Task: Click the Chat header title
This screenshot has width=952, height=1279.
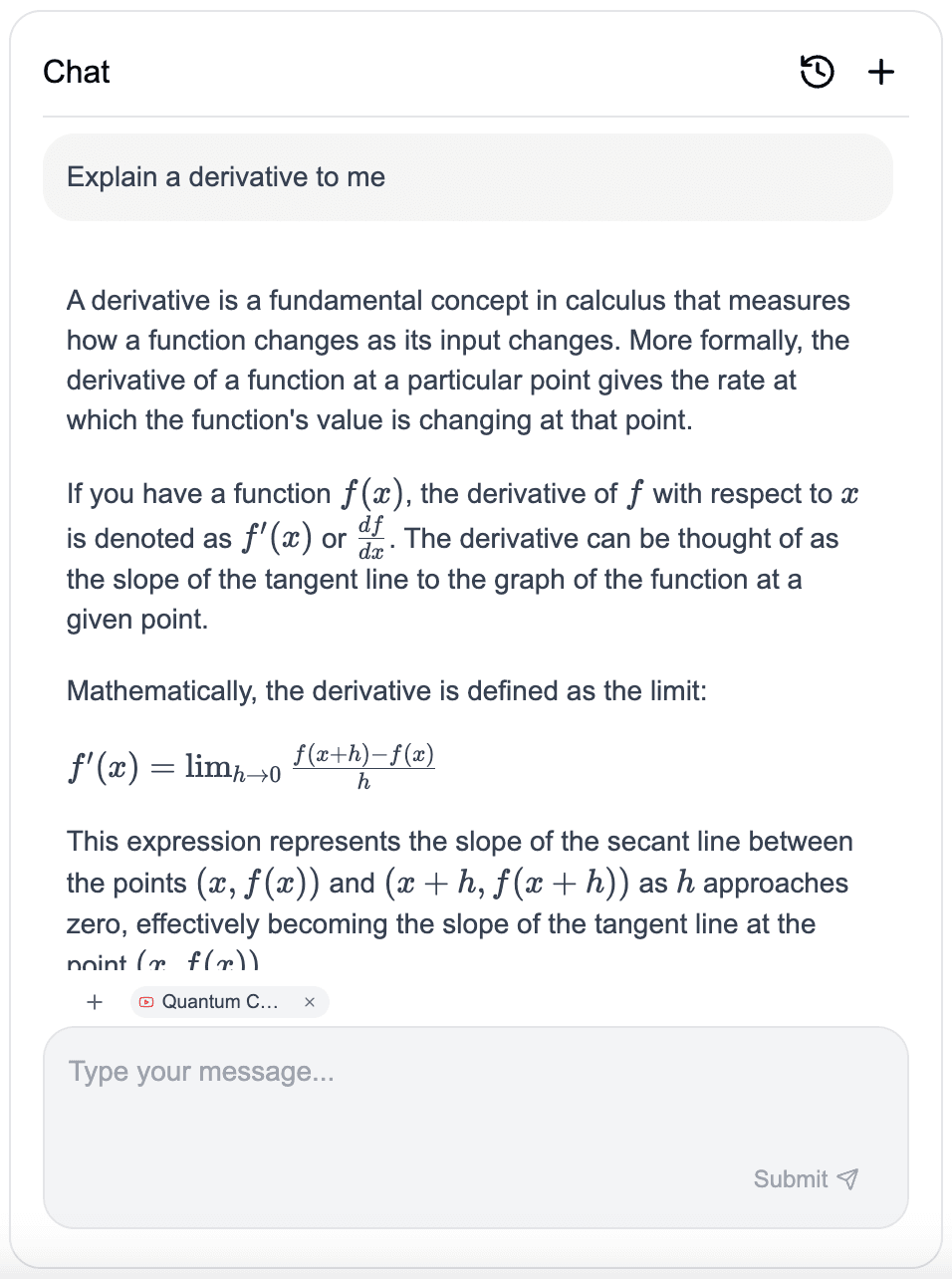Action: pyautogui.click(x=77, y=72)
